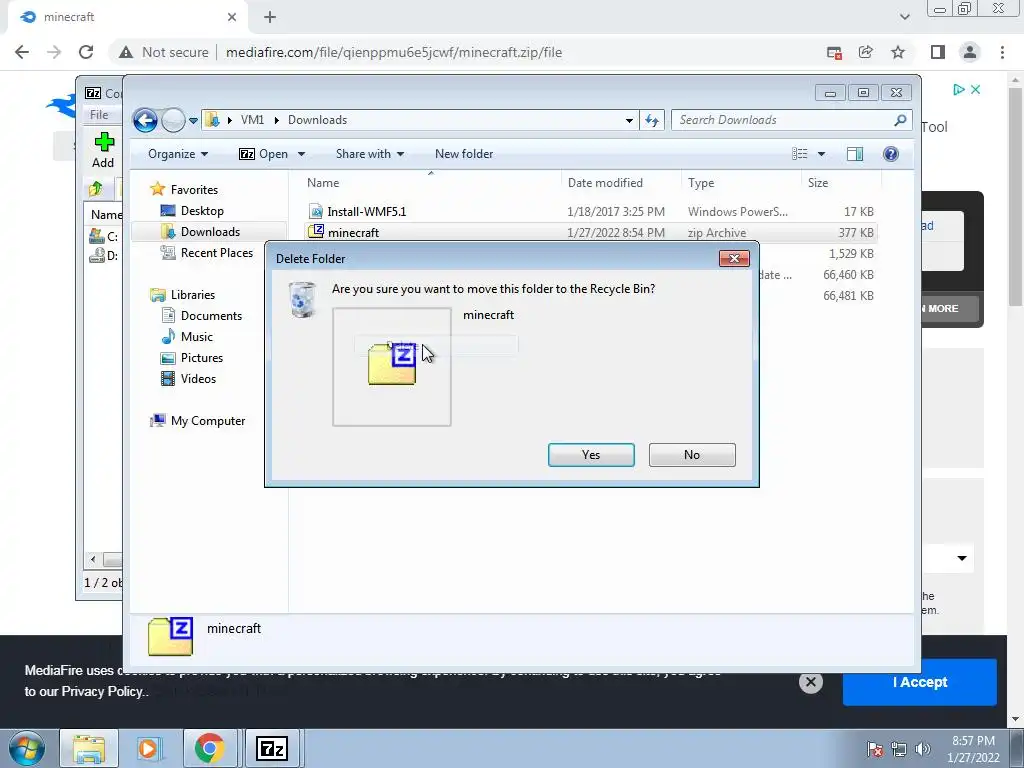Open the Videos library
This screenshot has width=1024, height=768.
198,379
